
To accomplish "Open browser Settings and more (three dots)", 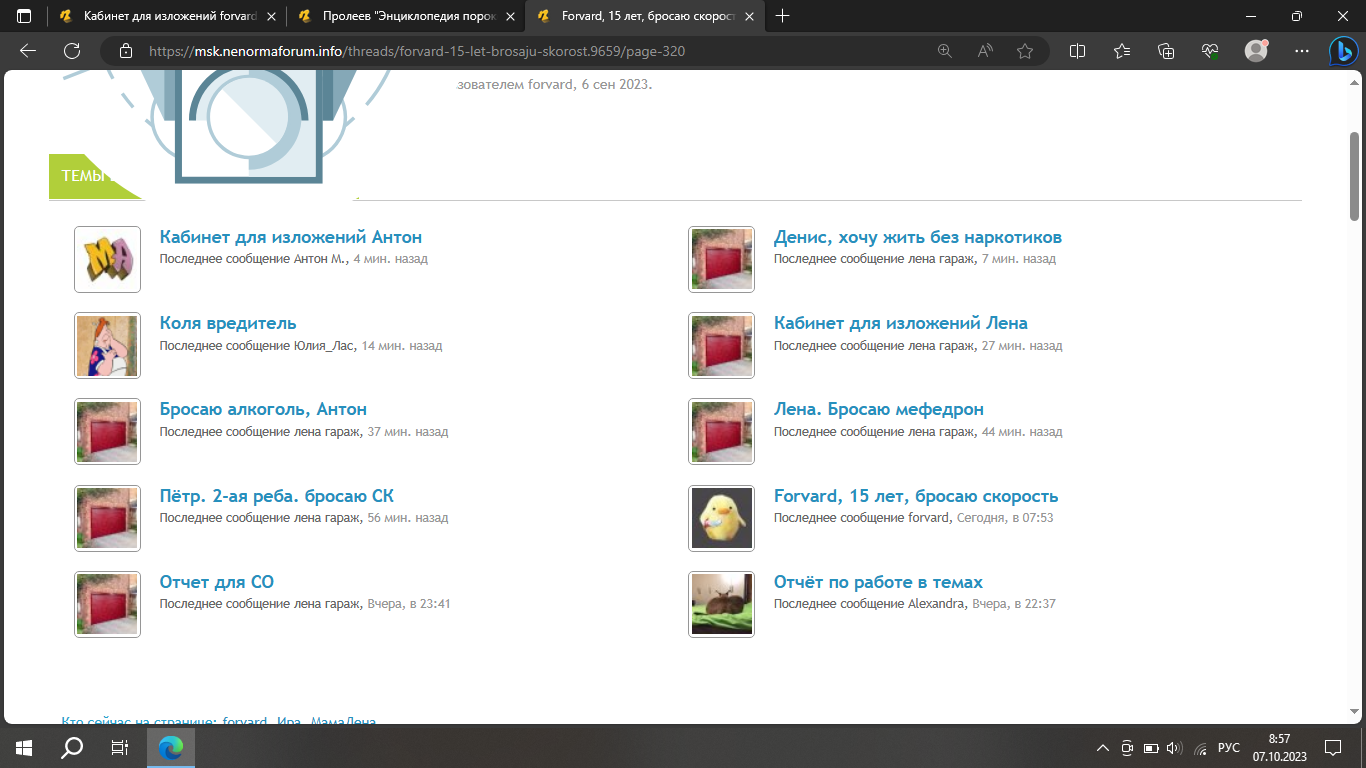I will point(1301,51).
